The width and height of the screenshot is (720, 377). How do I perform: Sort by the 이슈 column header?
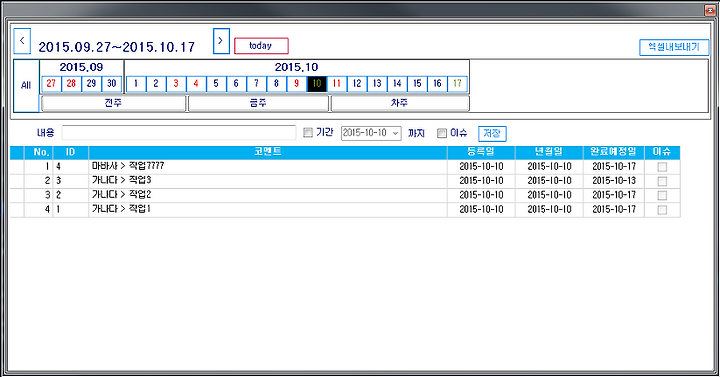pyautogui.click(x=662, y=152)
